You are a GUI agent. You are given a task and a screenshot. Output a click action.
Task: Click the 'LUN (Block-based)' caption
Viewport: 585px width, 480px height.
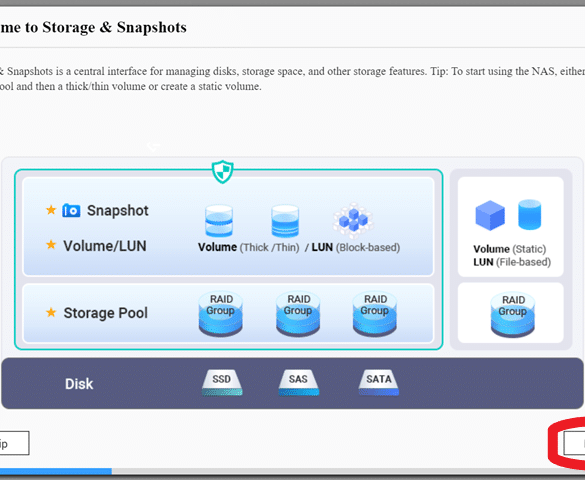tap(356, 247)
